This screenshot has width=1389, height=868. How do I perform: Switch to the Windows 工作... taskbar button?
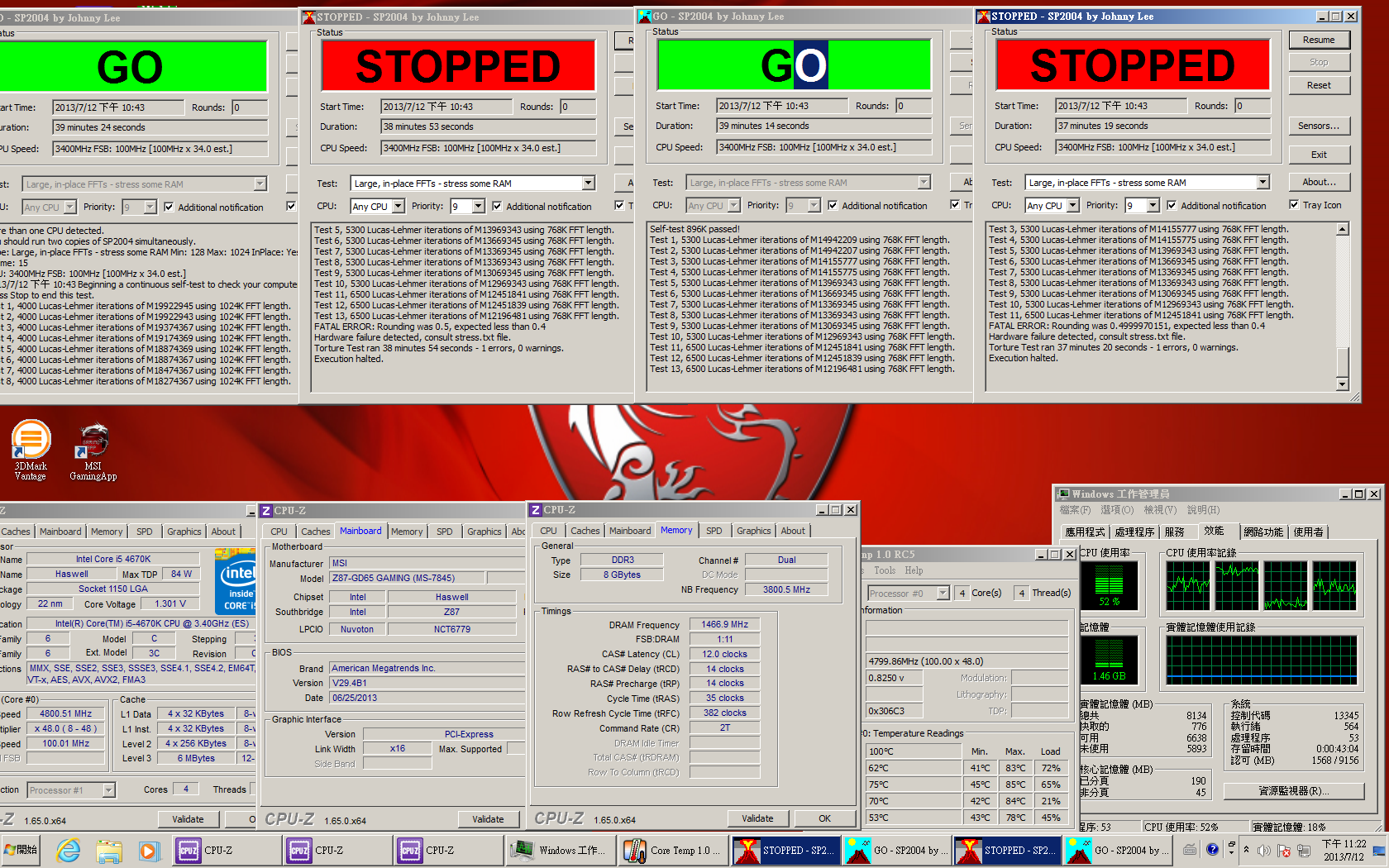[x=561, y=850]
